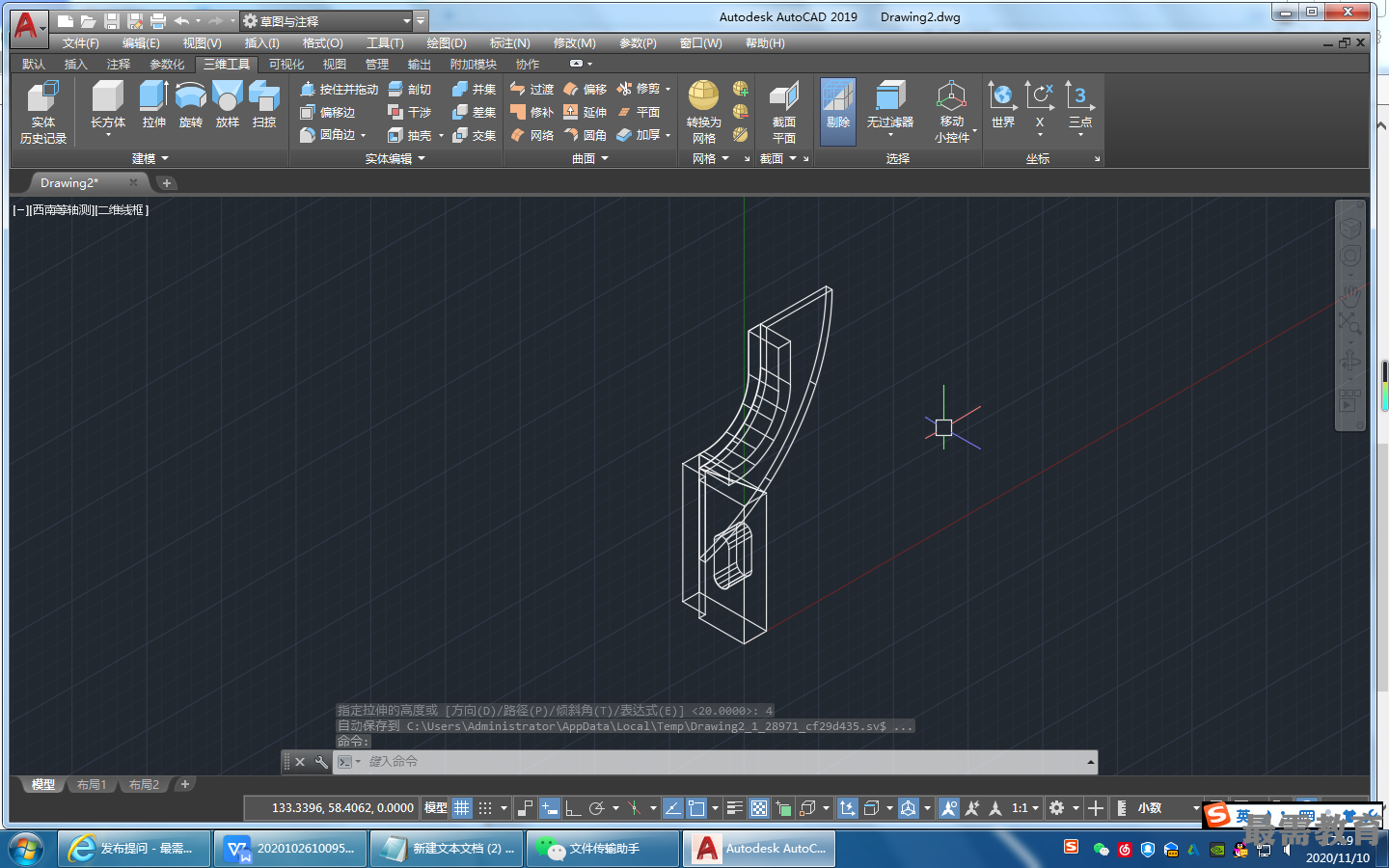Open the 绘图(D) menu
1389x868 pixels.
click(x=447, y=43)
